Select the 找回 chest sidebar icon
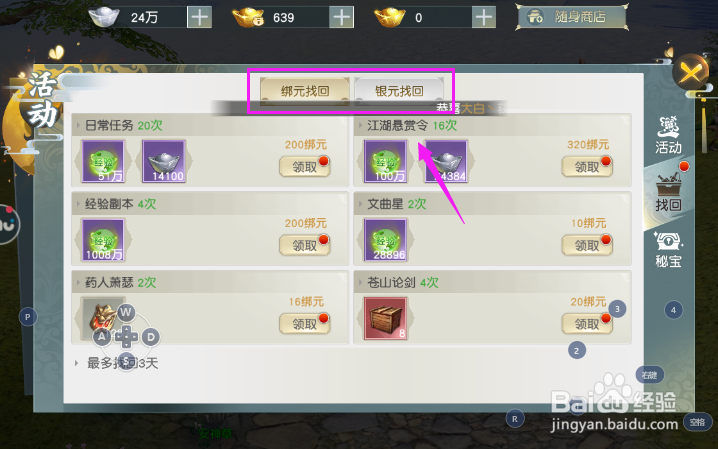 pyautogui.click(x=668, y=193)
